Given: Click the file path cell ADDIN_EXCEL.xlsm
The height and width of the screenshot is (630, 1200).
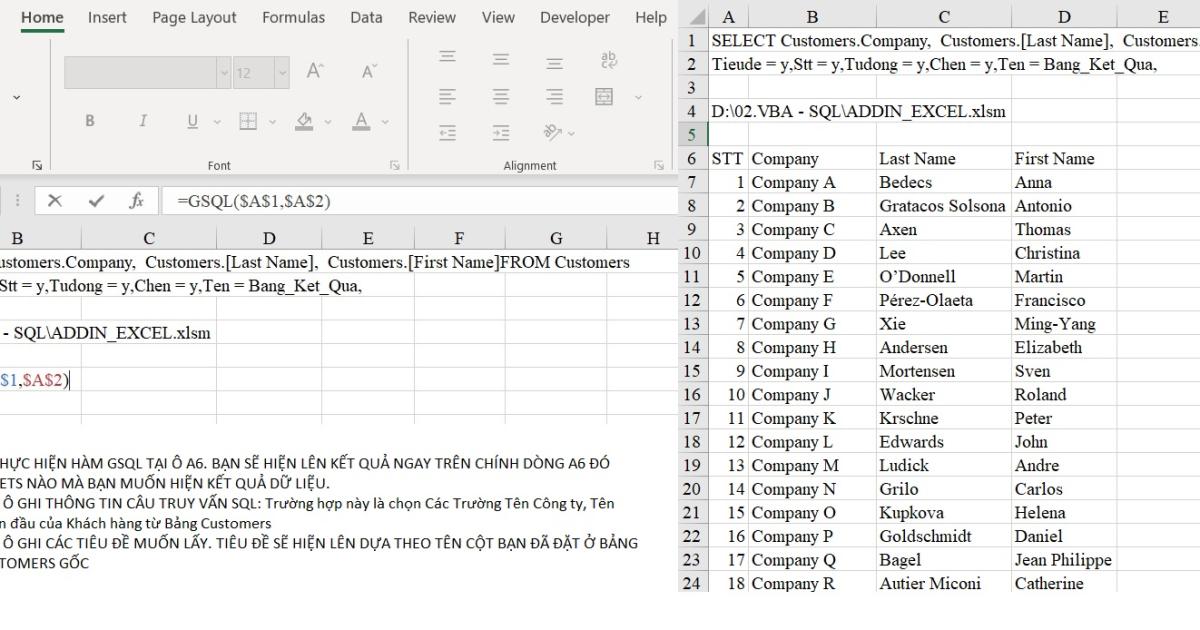Looking at the screenshot, I should (x=859, y=111).
